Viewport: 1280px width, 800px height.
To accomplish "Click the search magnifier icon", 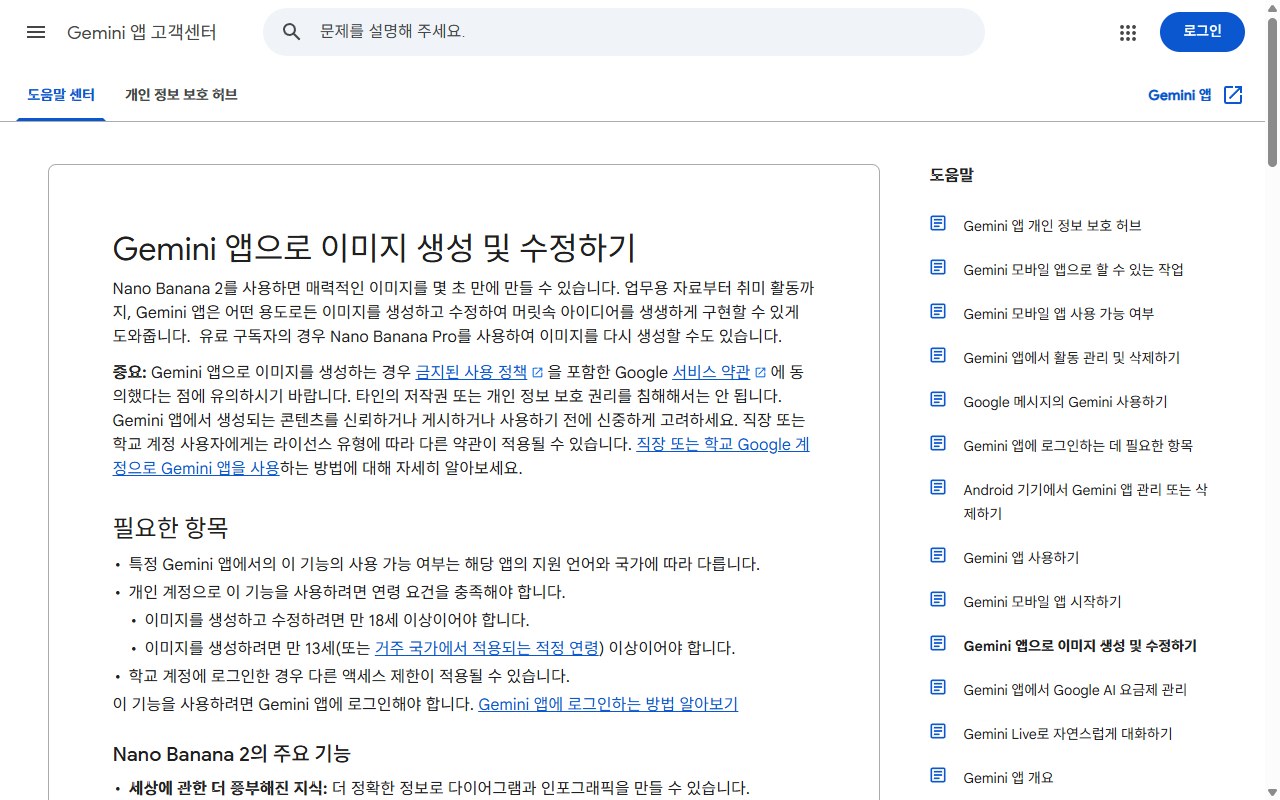I will pos(292,32).
